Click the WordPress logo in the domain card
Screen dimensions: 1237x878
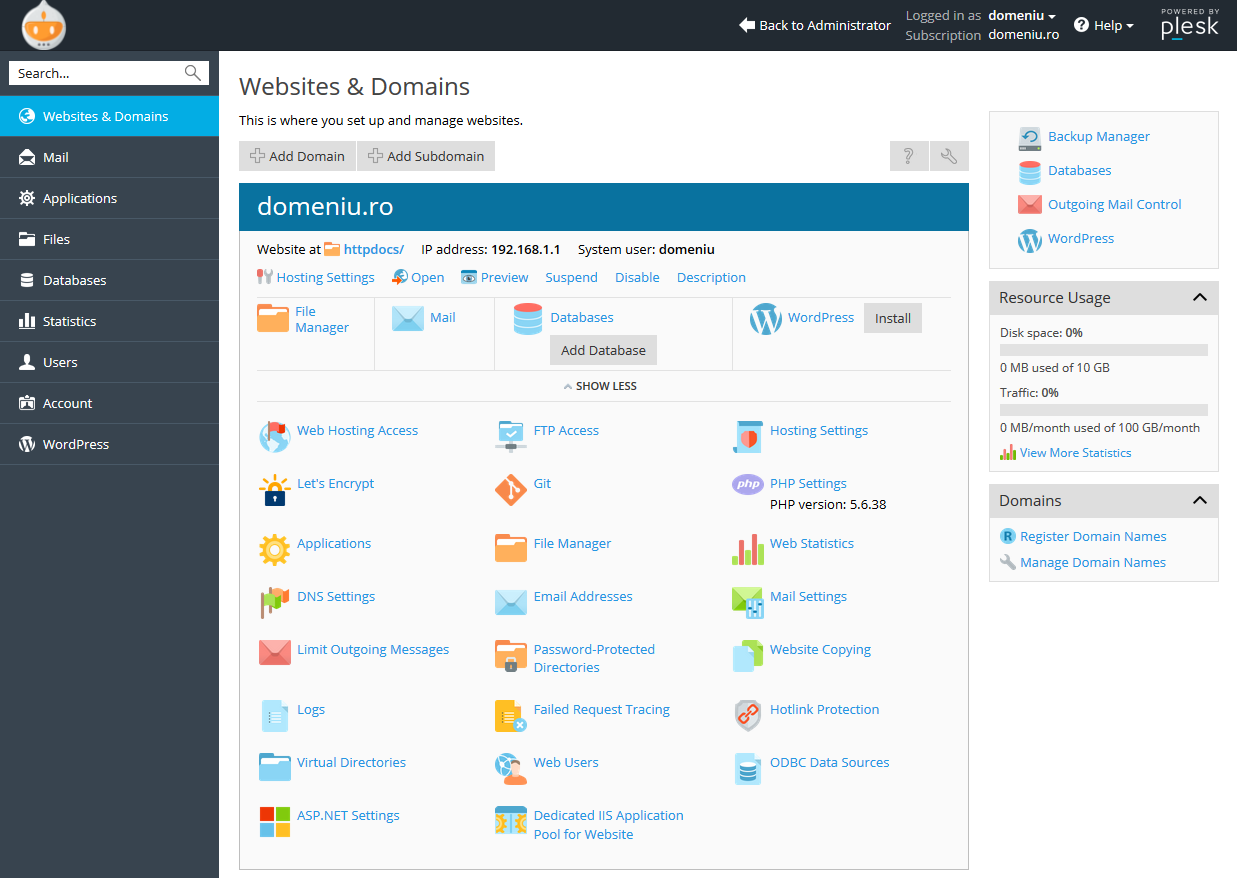pos(766,319)
